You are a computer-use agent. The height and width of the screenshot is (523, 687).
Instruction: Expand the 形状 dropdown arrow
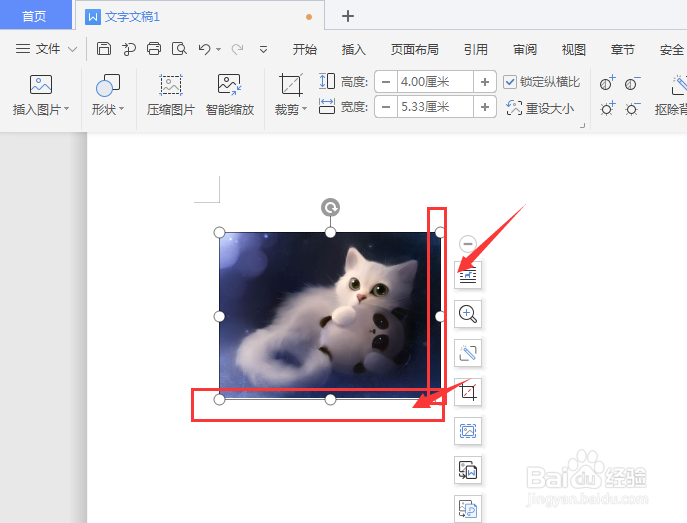(x=122, y=108)
